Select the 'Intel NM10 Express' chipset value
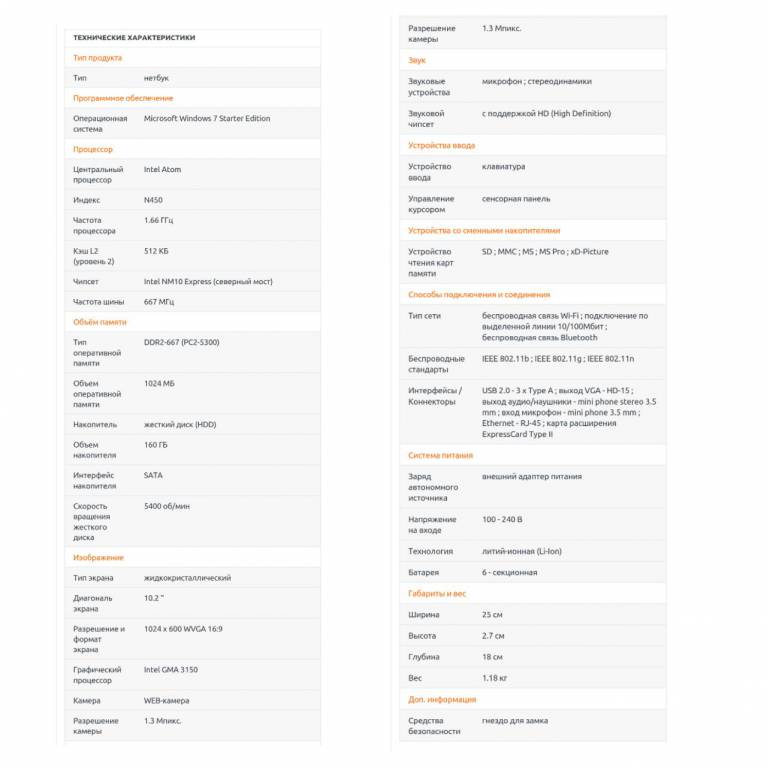The image size is (767, 767). [208, 281]
